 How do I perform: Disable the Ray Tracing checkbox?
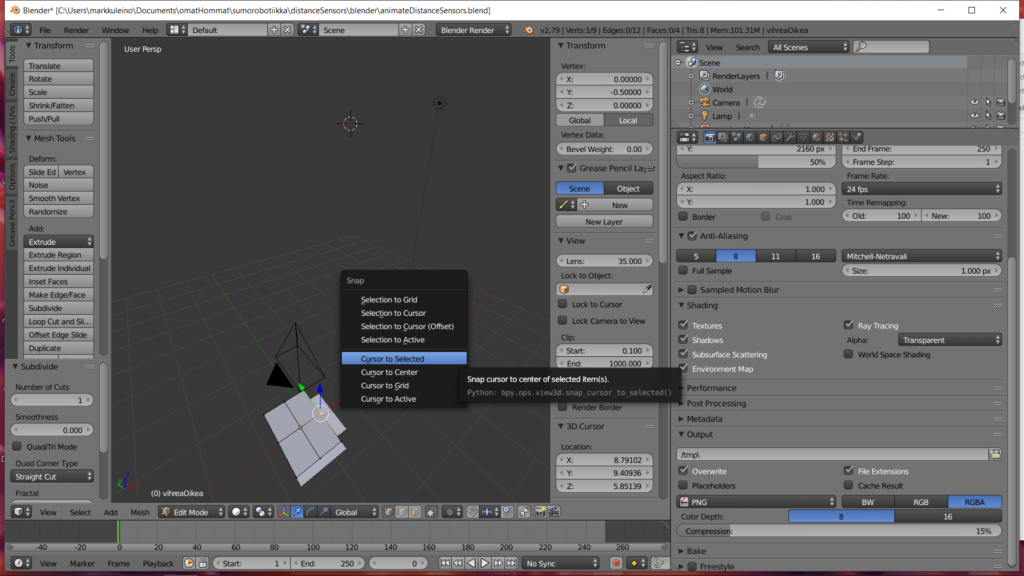click(850, 326)
